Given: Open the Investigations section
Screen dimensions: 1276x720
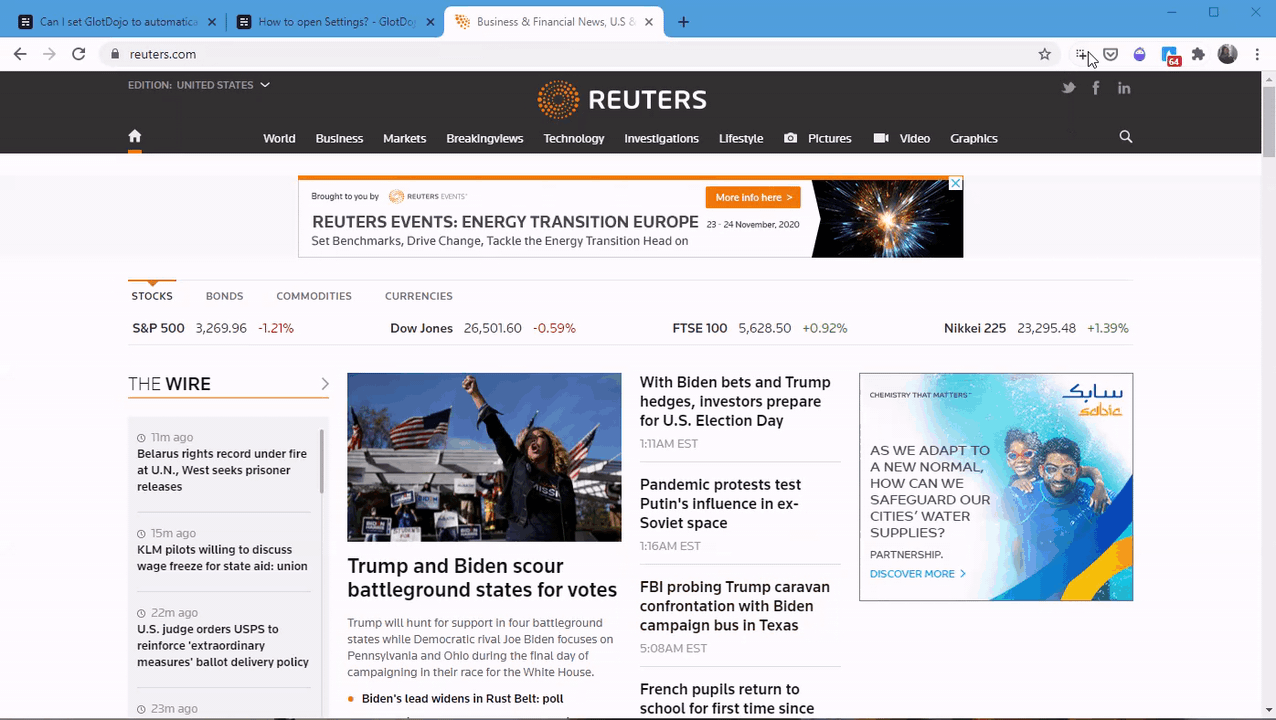Looking at the screenshot, I should pos(661,138).
